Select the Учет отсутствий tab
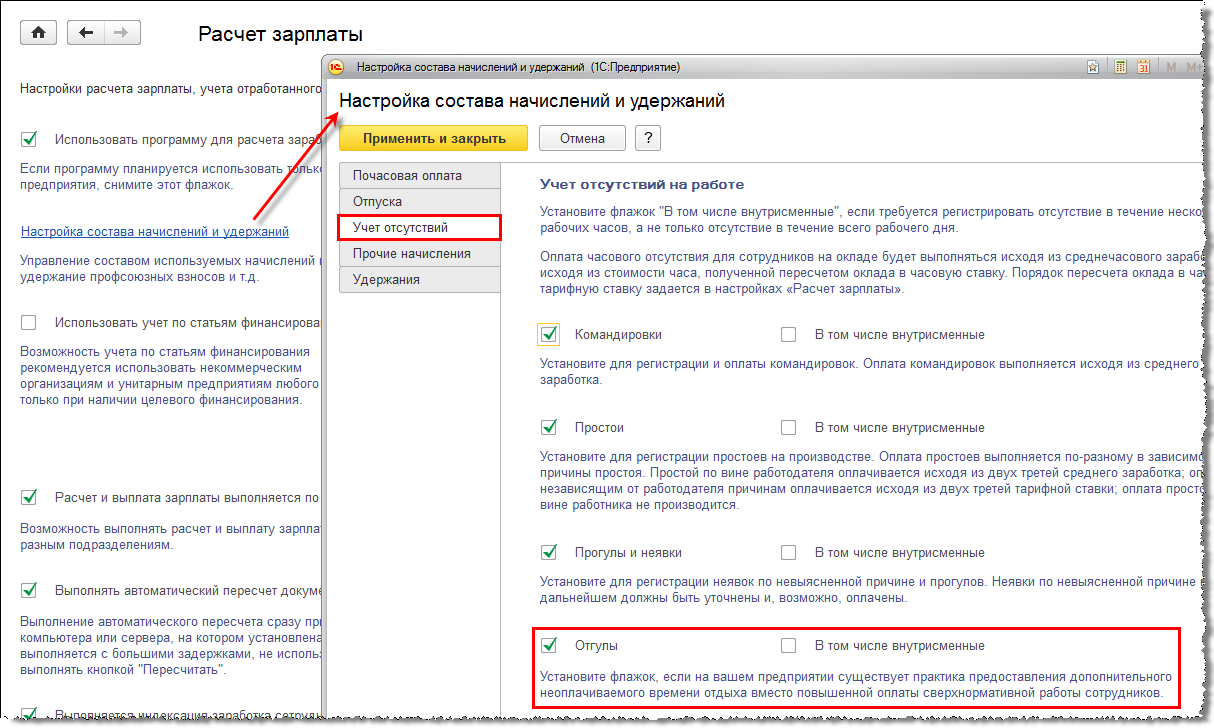1214x728 pixels. [x=420, y=227]
